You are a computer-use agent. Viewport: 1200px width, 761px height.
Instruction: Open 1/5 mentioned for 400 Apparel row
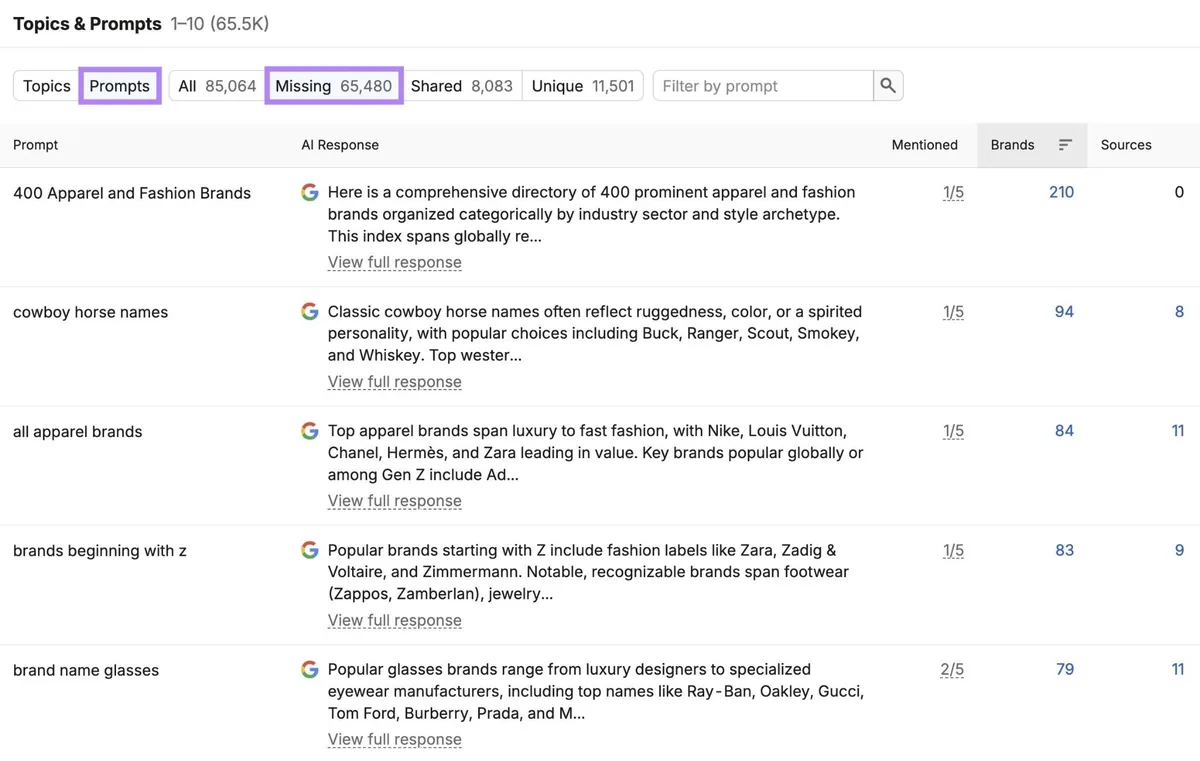tap(953, 193)
